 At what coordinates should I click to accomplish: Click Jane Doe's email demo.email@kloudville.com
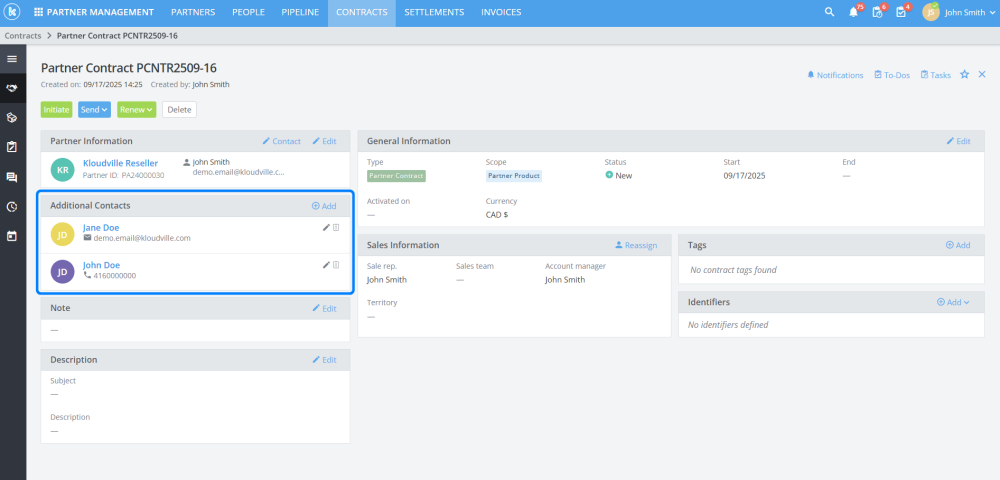pos(142,238)
